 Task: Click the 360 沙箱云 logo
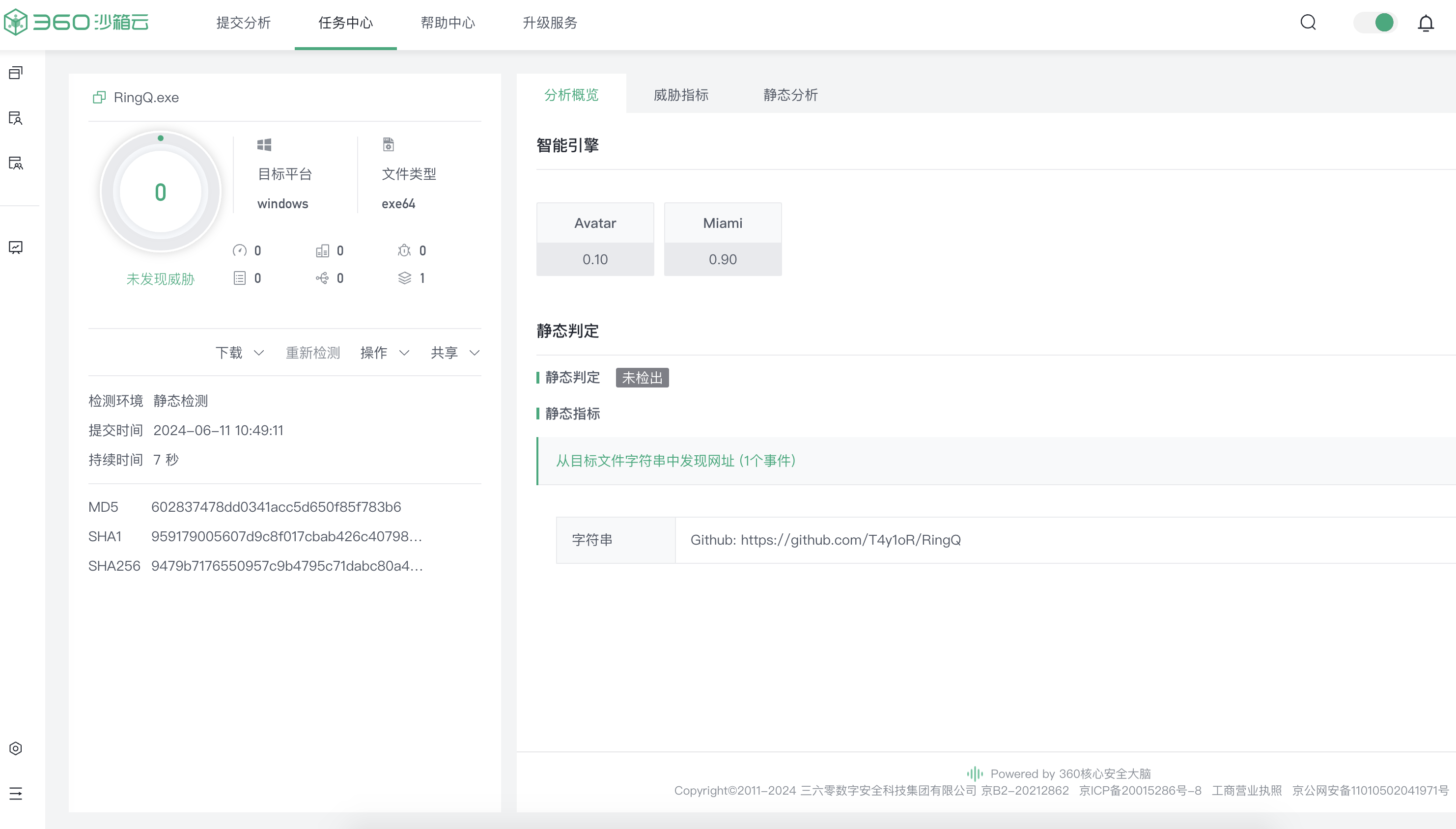coord(77,23)
